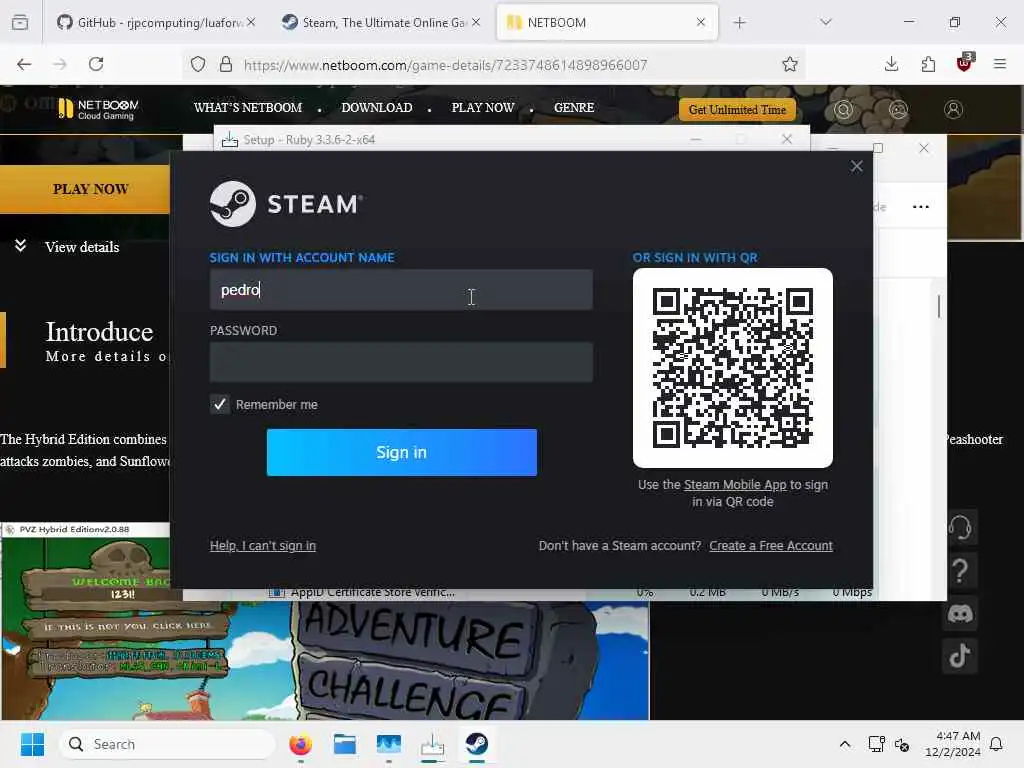This screenshot has width=1024, height=768.
Task: Click the taskbar Search box
Action: (167, 744)
